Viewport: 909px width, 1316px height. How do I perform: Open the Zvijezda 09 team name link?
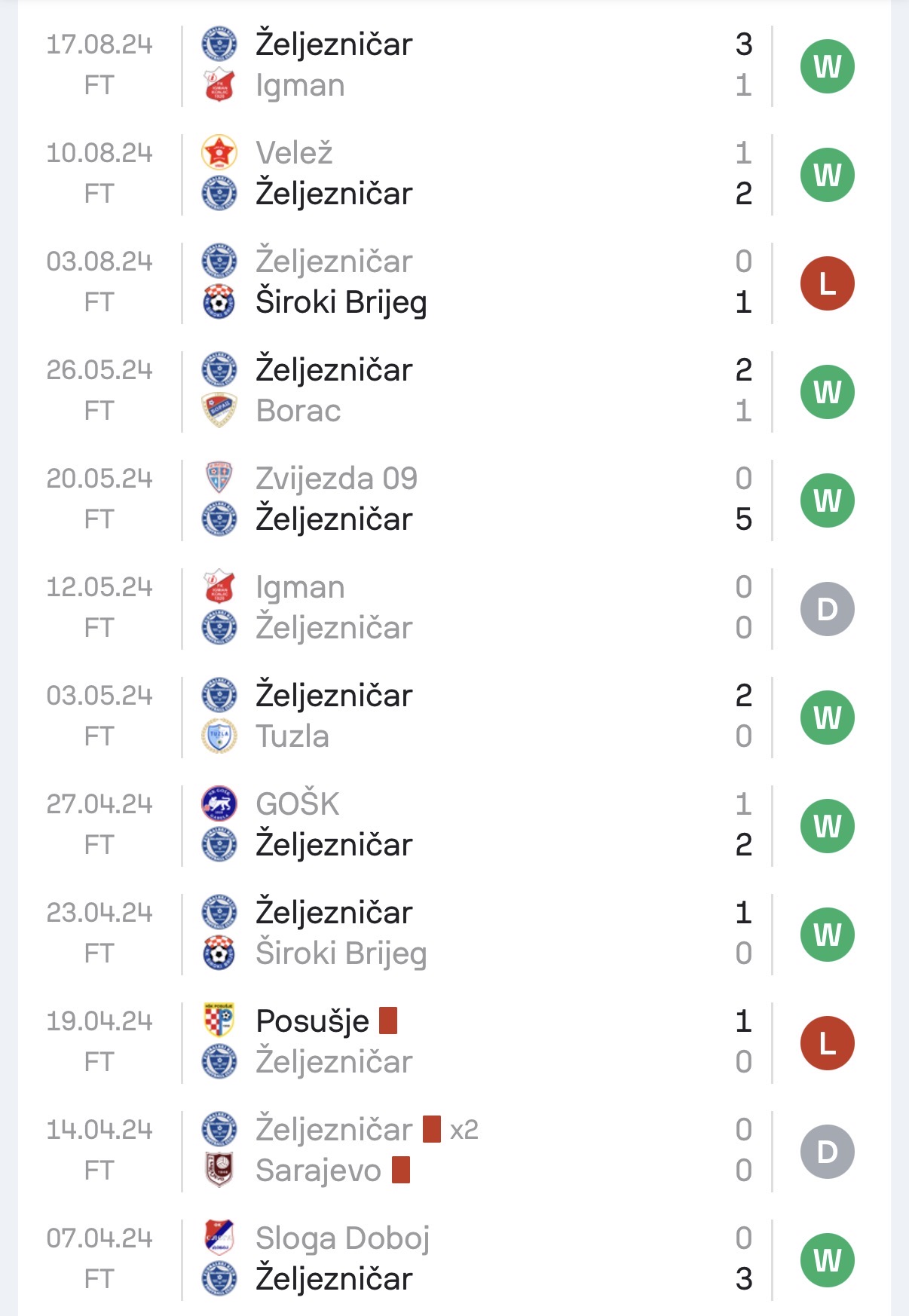pos(336,479)
